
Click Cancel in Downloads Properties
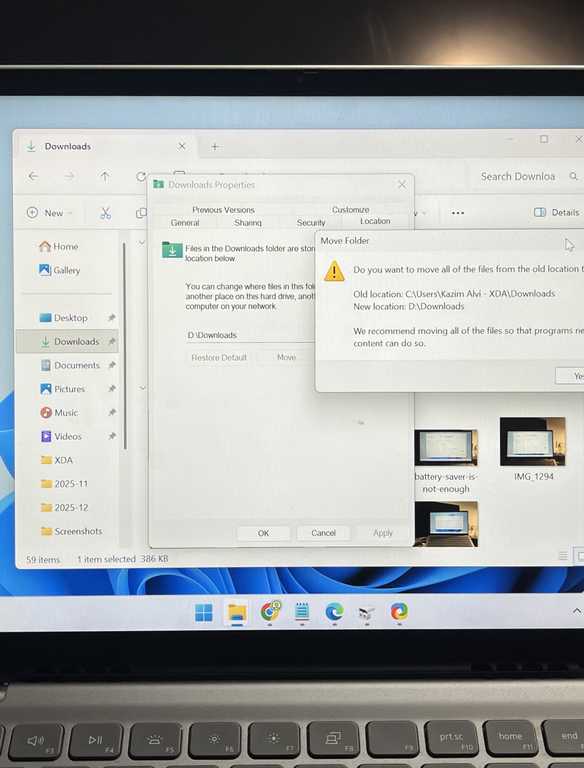[323, 533]
